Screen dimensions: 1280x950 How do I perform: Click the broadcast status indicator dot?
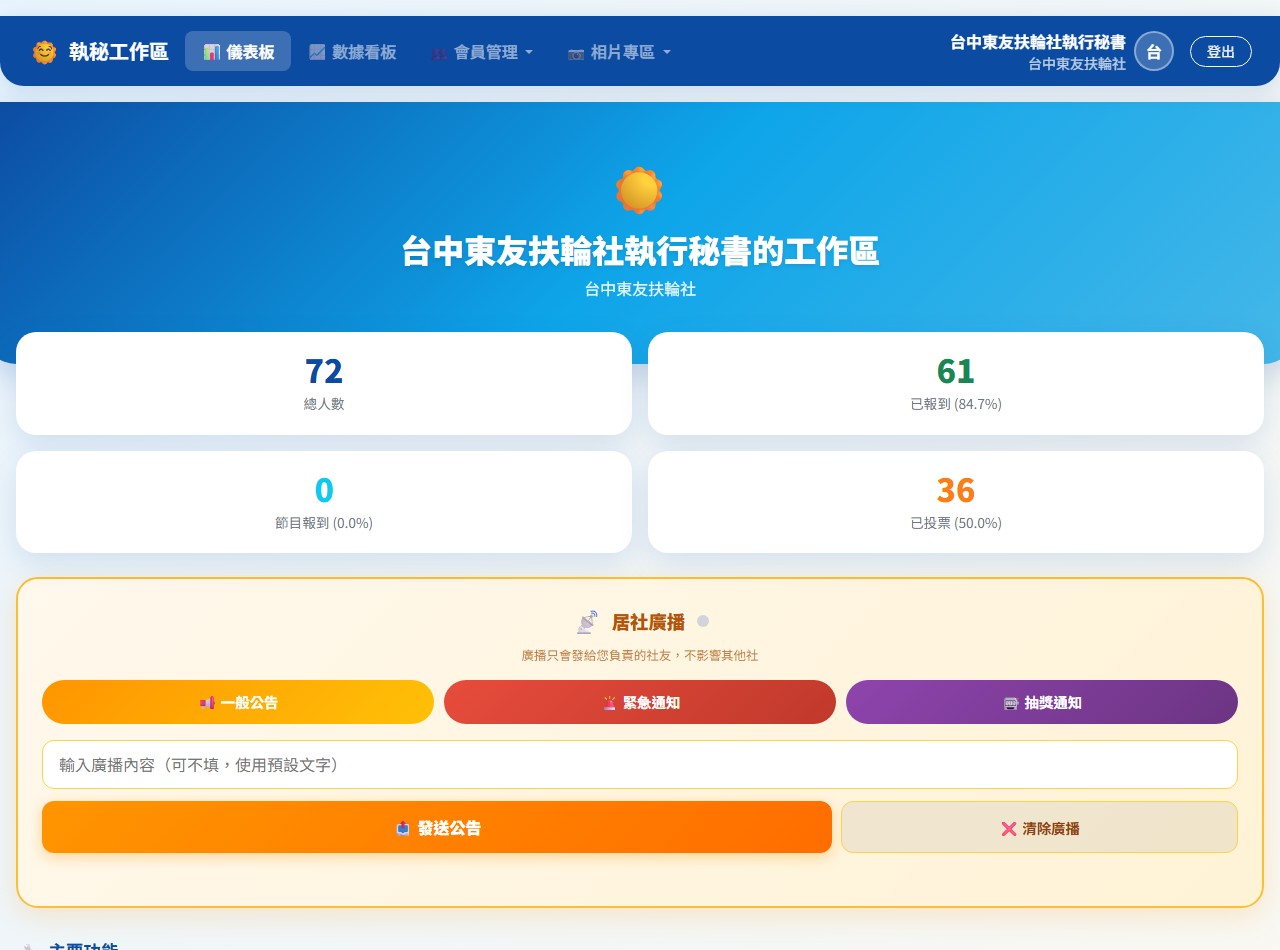click(703, 621)
